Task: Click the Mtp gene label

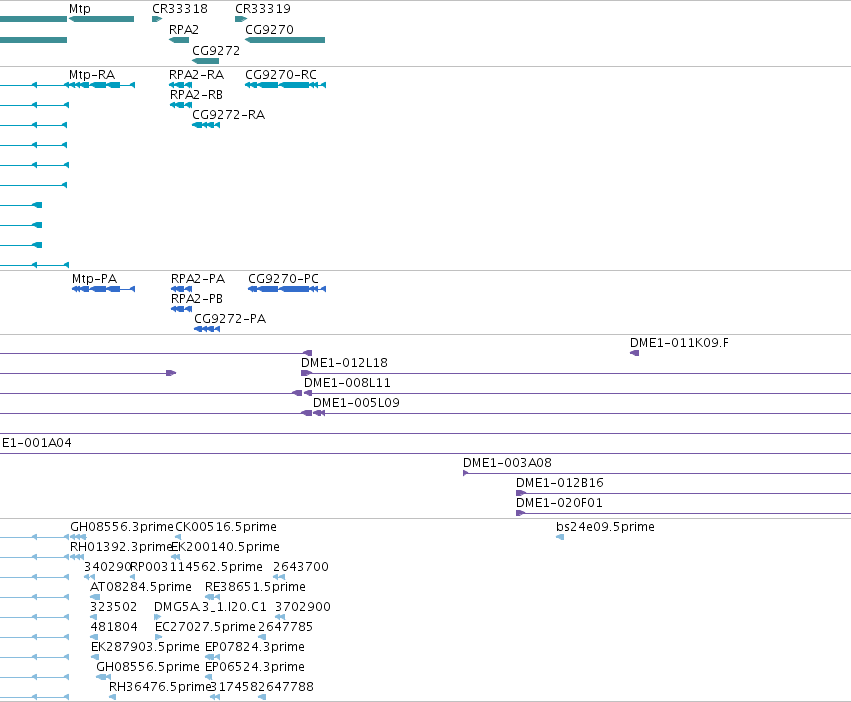Action: [80, 9]
